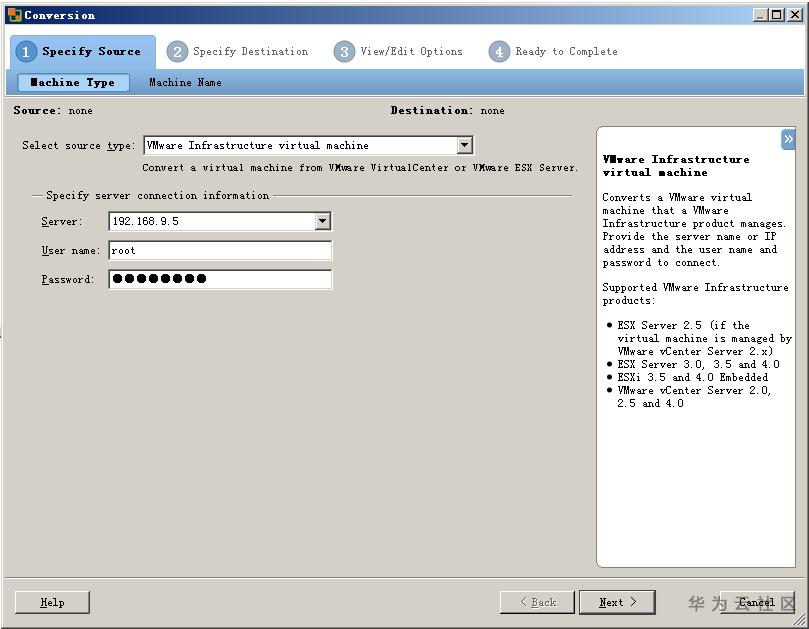
Task: Click the 'Convert a virtual machine from VMware VirtualCenter' description
Action: [360, 168]
